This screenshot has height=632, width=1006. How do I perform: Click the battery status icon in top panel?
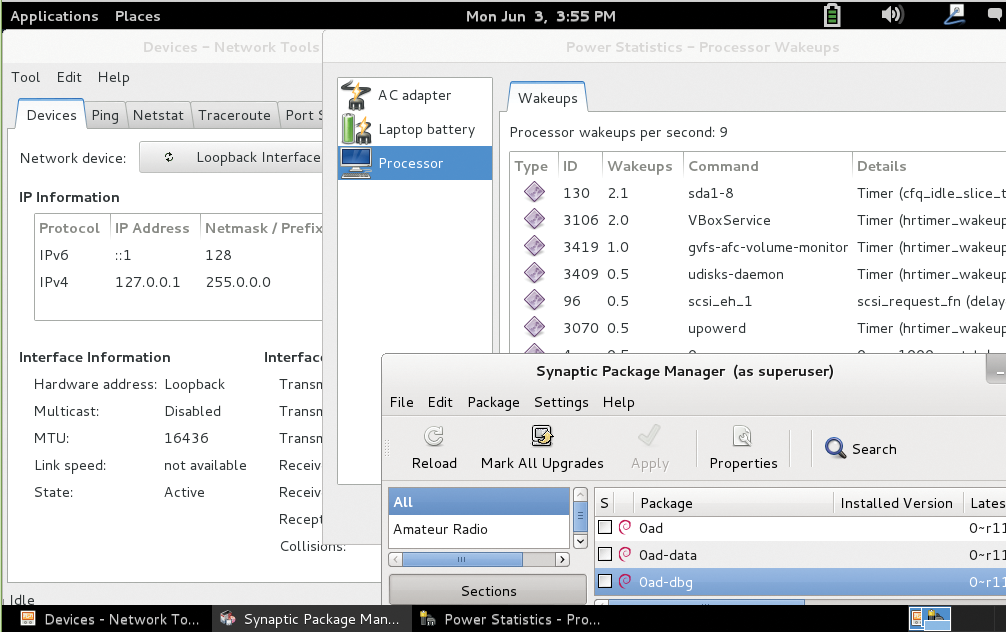tap(832, 15)
